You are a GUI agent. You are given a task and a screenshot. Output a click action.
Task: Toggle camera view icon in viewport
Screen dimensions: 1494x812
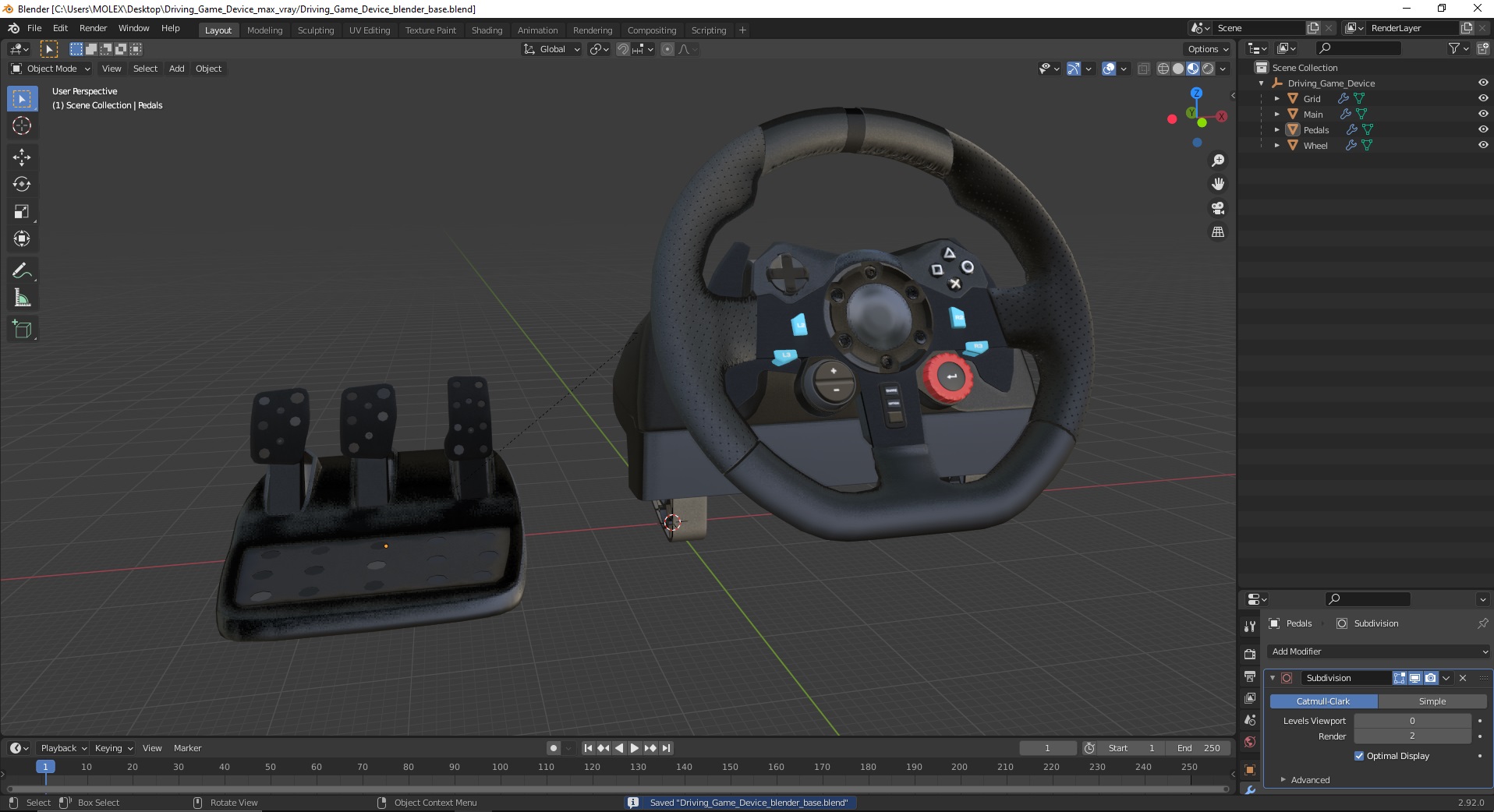pyautogui.click(x=1217, y=208)
